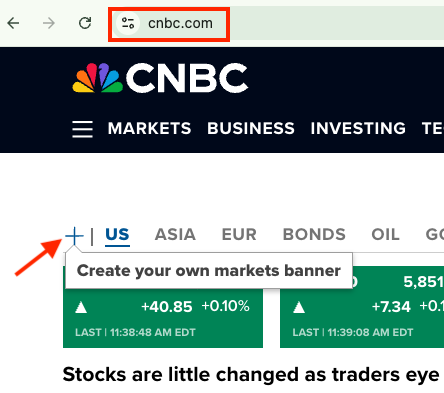Open the market card showing 5,851

point(362,307)
